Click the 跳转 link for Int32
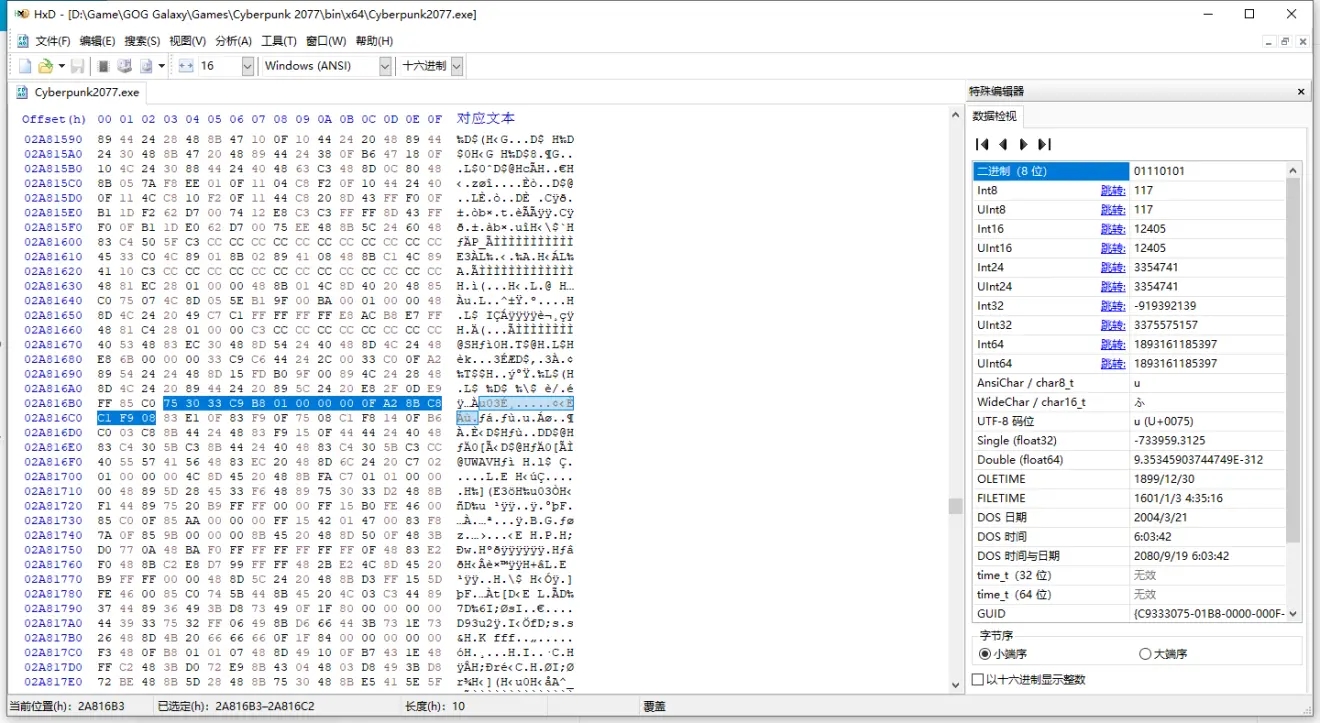This screenshot has height=723, width=1320. 1113,306
